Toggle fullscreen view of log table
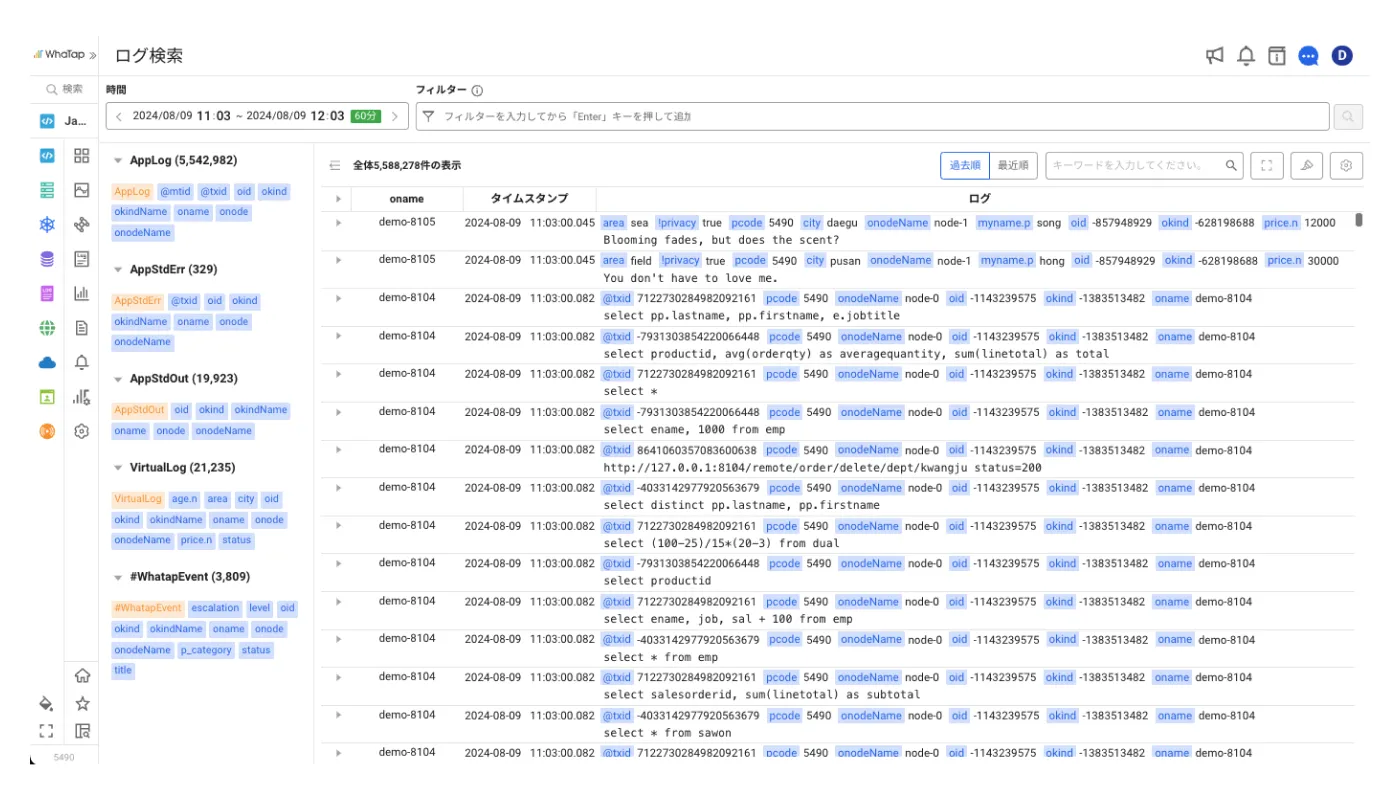 (1267, 166)
